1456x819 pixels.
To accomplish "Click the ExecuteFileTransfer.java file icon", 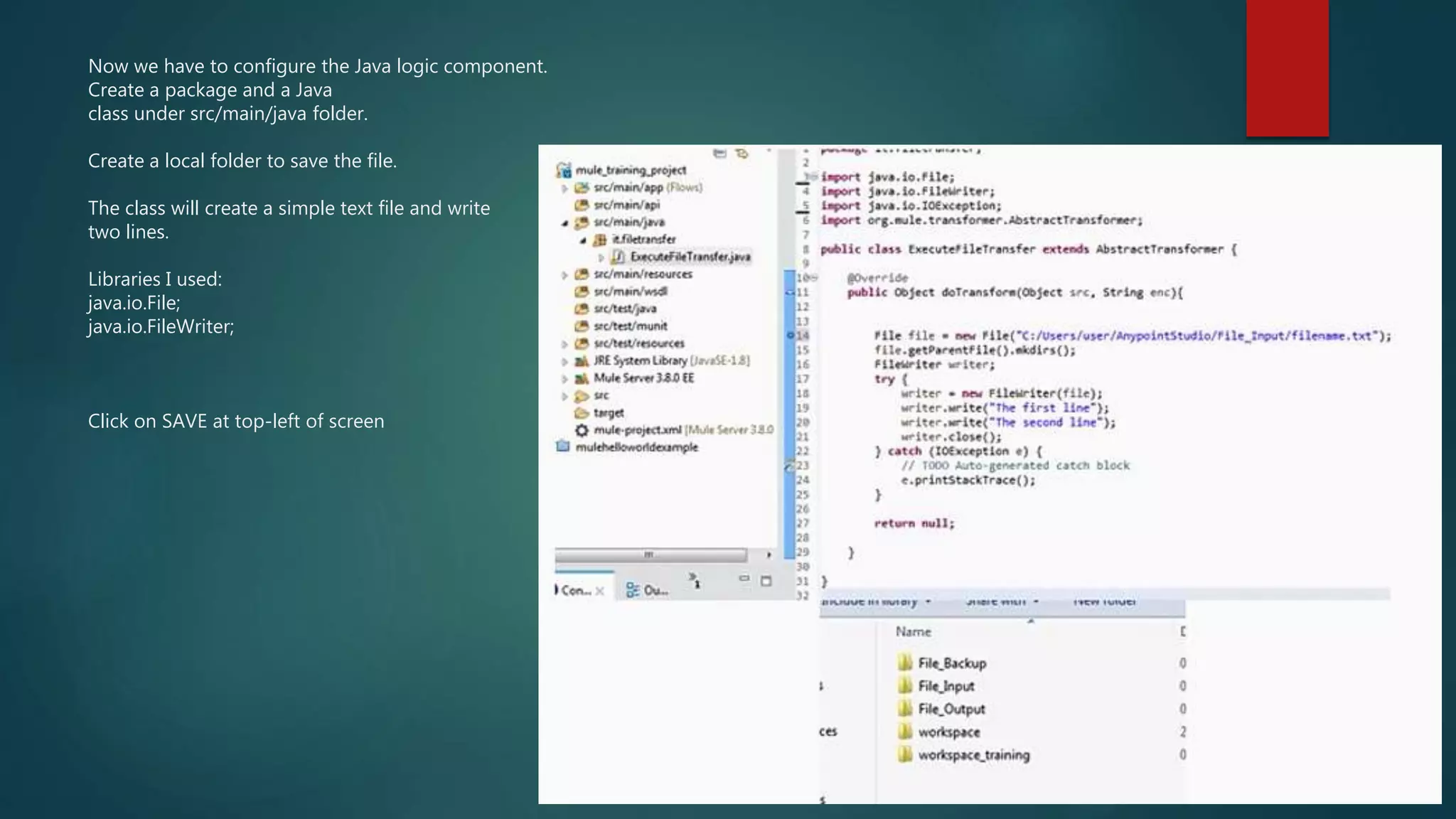I will click(618, 257).
